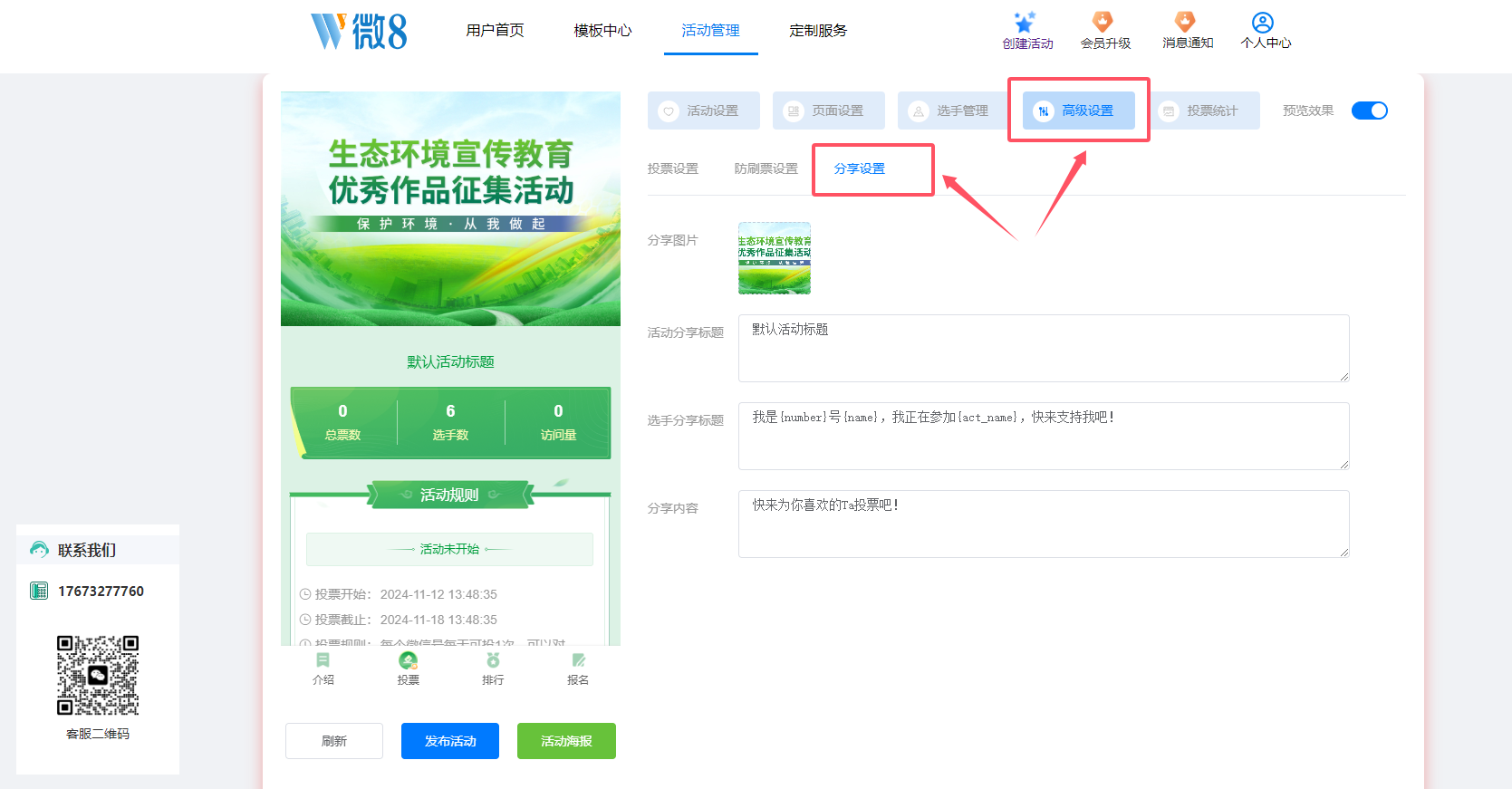Click 投票开始 2024-11-12 time line
The height and width of the screenshot is (789, 1512).
399,594
